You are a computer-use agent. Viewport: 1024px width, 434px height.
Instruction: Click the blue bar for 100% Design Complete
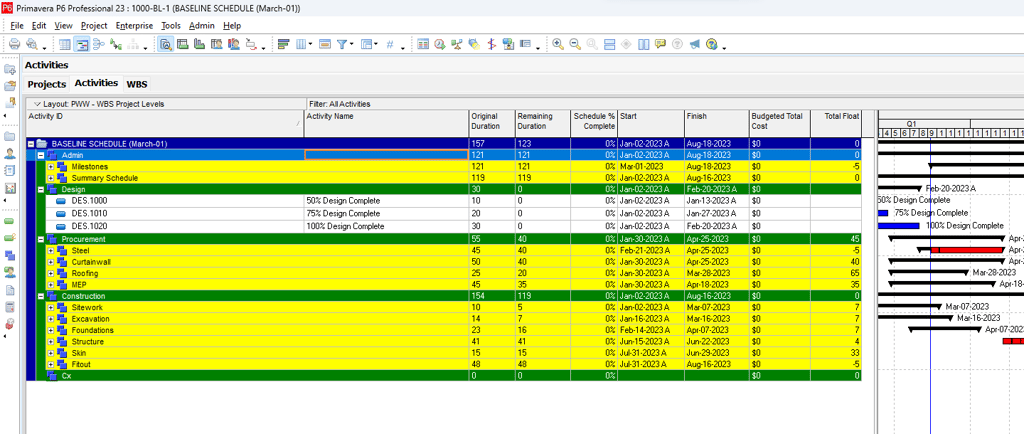click(899, 226)
